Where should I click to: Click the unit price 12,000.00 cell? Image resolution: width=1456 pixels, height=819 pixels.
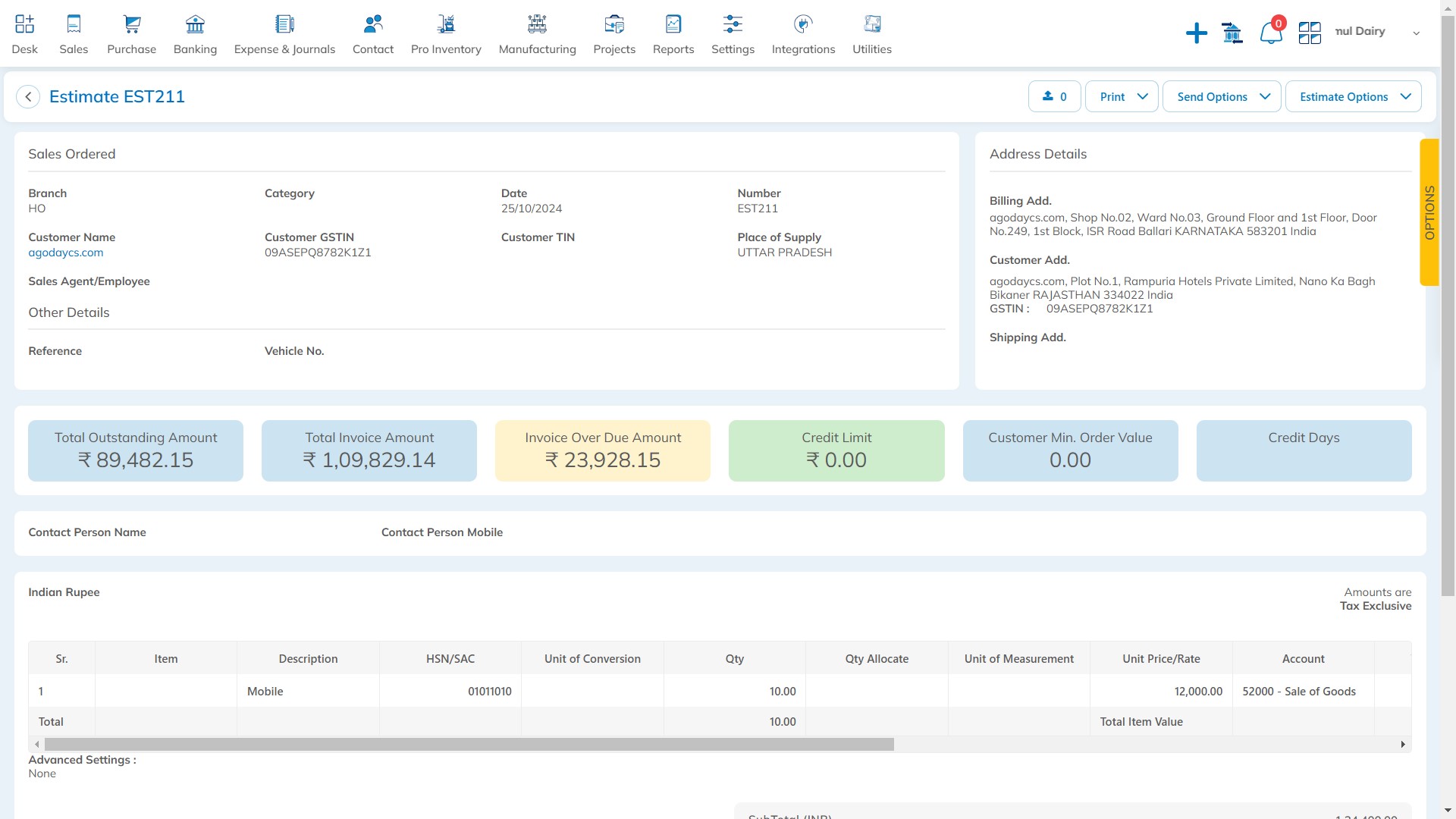pyautogui.click(x=1161, y=691)
